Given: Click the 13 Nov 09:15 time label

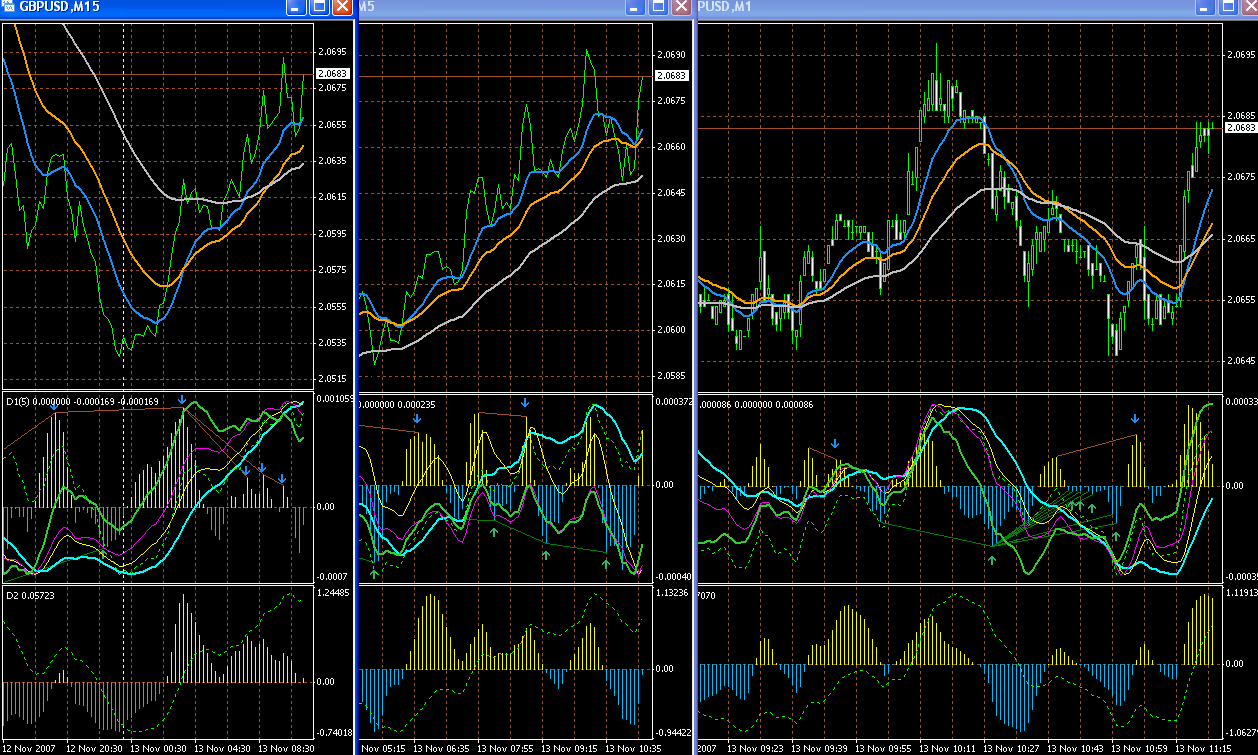Looking at the screenshot, I should [x=570, y=748].
